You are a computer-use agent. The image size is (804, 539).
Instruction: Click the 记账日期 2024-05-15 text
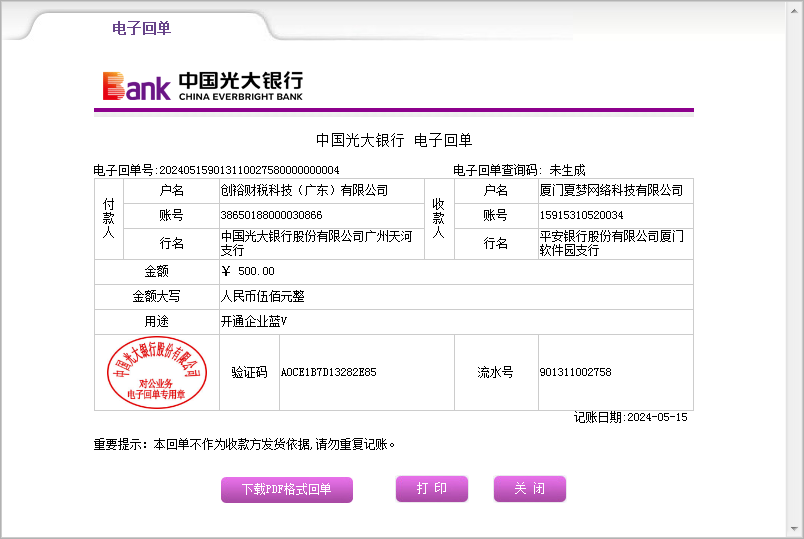(x=630, y=417)
